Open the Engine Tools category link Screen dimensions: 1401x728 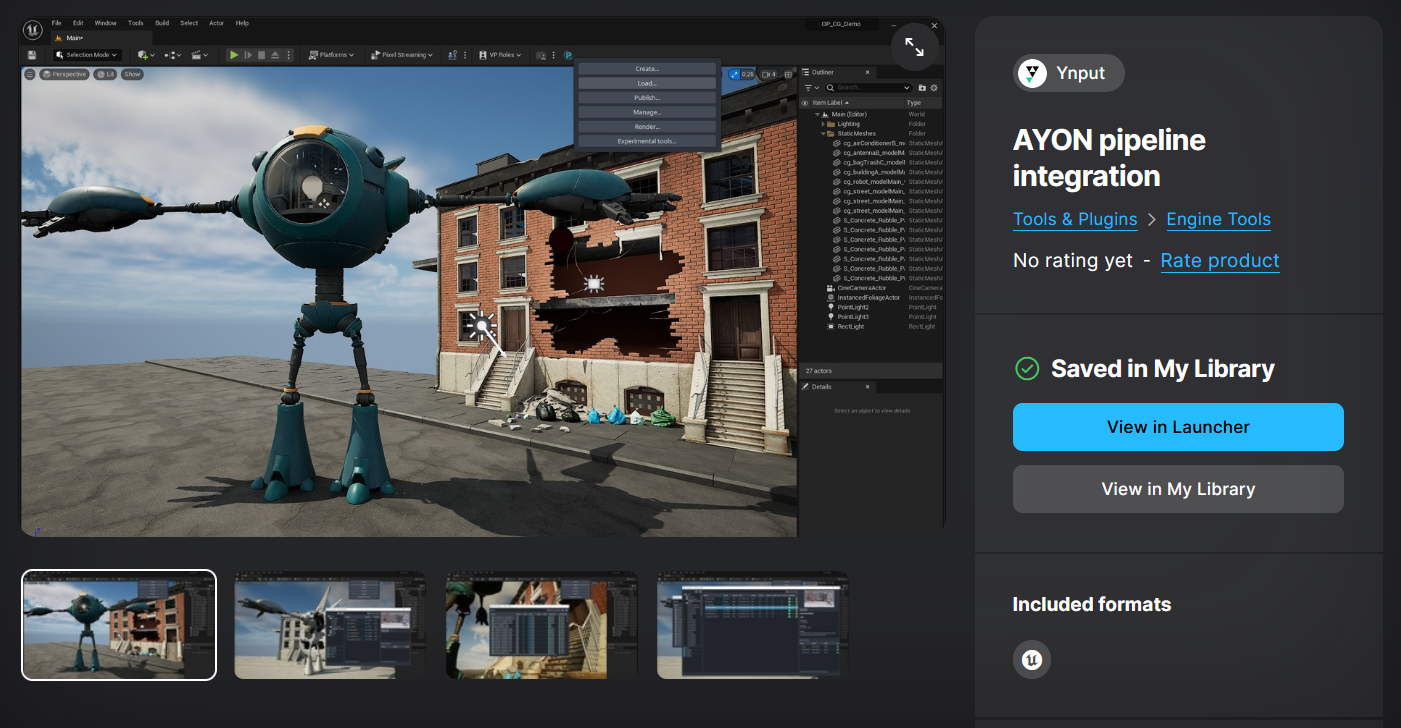[1218, 219]
